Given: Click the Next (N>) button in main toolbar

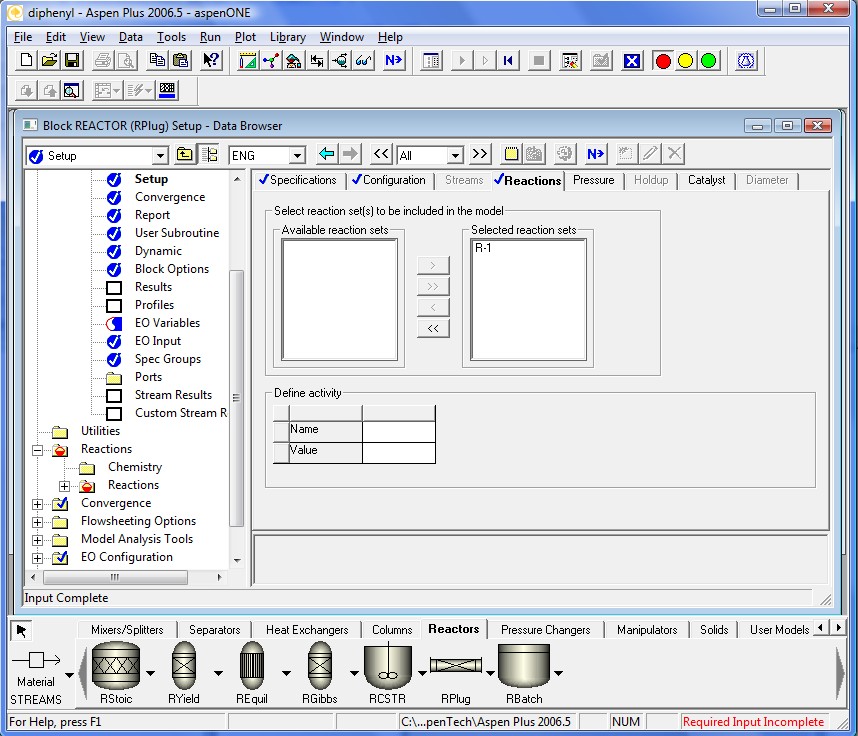Looking at the screenshot, I should pos(393,61).
